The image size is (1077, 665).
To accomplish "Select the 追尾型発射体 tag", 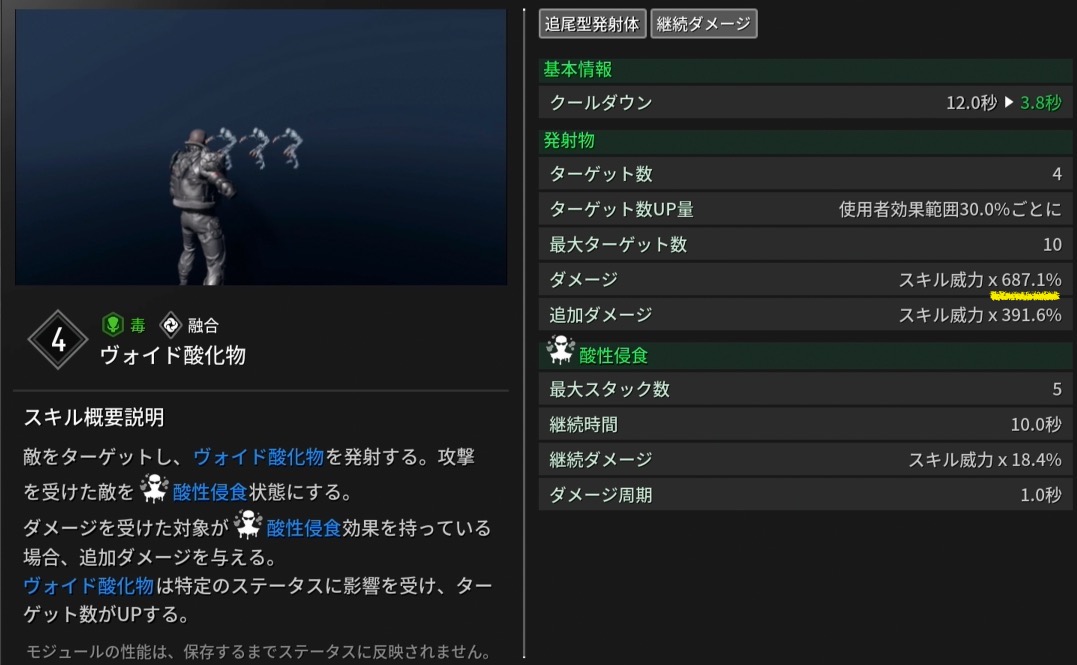I will [x=592, y=24].
